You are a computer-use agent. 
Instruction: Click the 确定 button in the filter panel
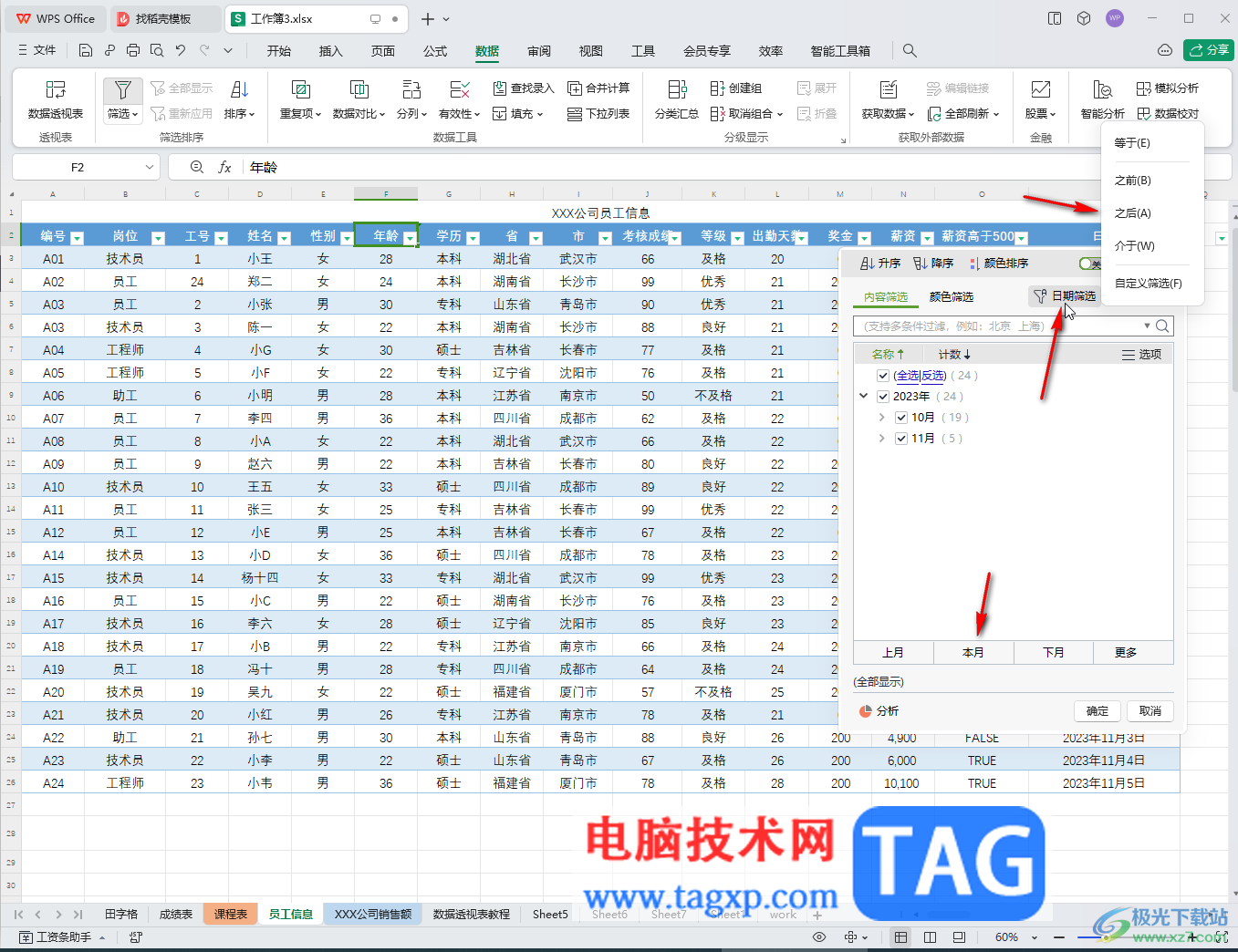coord(1098,711)
